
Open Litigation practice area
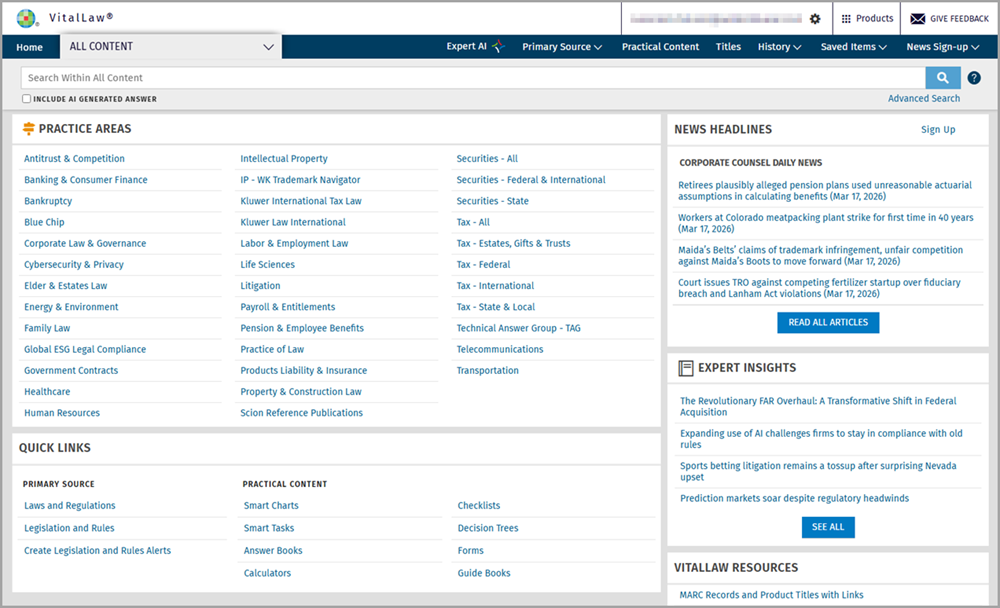pos(260,286)
